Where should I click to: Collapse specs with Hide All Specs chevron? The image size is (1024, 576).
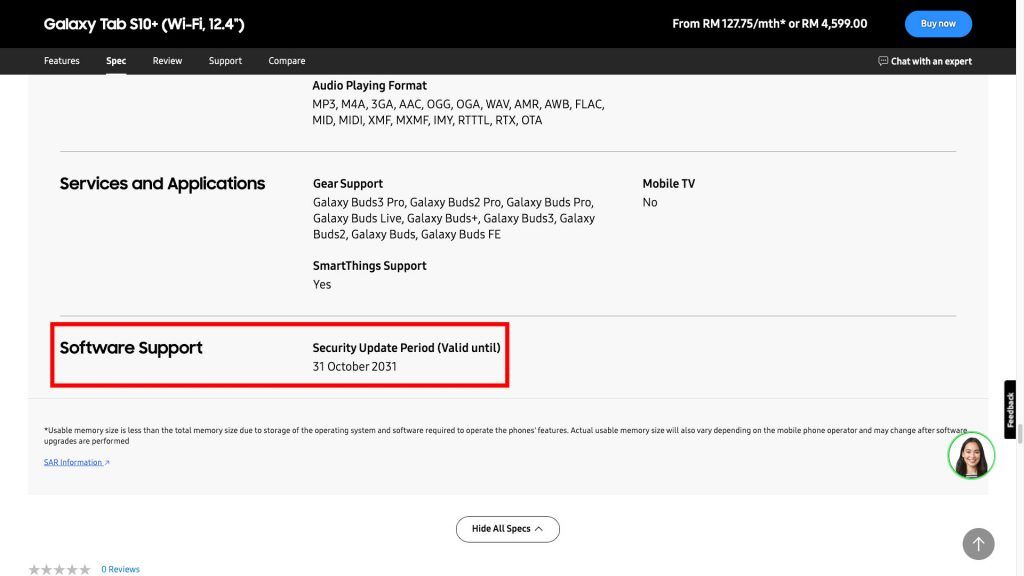tap(539, 529)
